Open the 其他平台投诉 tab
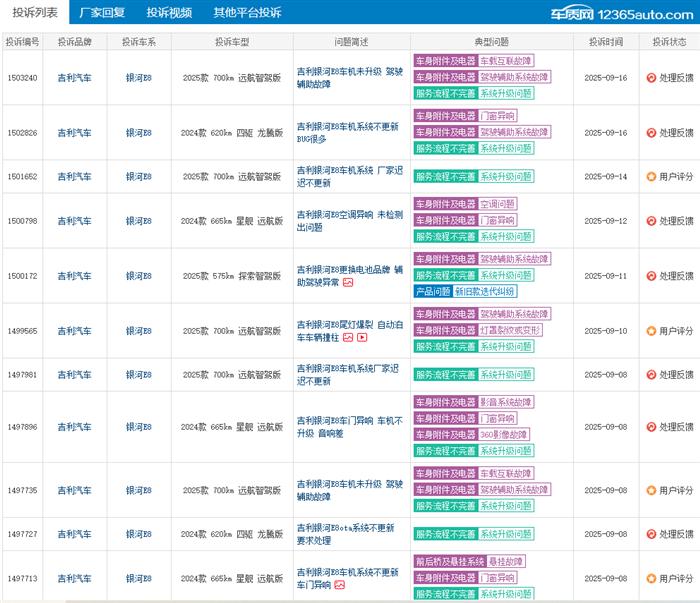Image resolution: width=700 pixels, height=603 pixels. pos(247,13)
